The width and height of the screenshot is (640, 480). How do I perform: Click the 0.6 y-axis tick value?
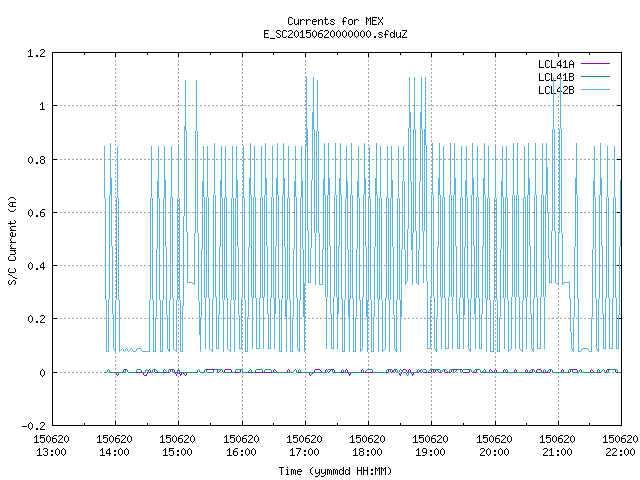pos(36,213)
